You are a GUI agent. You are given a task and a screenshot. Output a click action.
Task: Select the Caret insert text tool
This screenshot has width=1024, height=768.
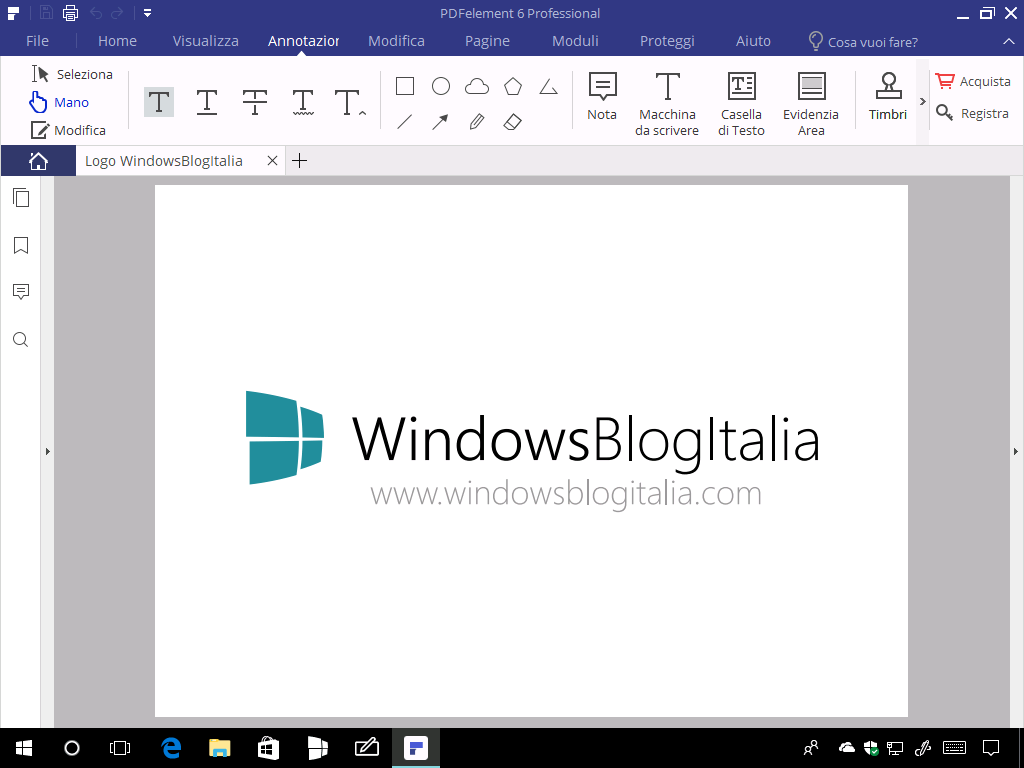pyautogui.click(x=350, y=102)
